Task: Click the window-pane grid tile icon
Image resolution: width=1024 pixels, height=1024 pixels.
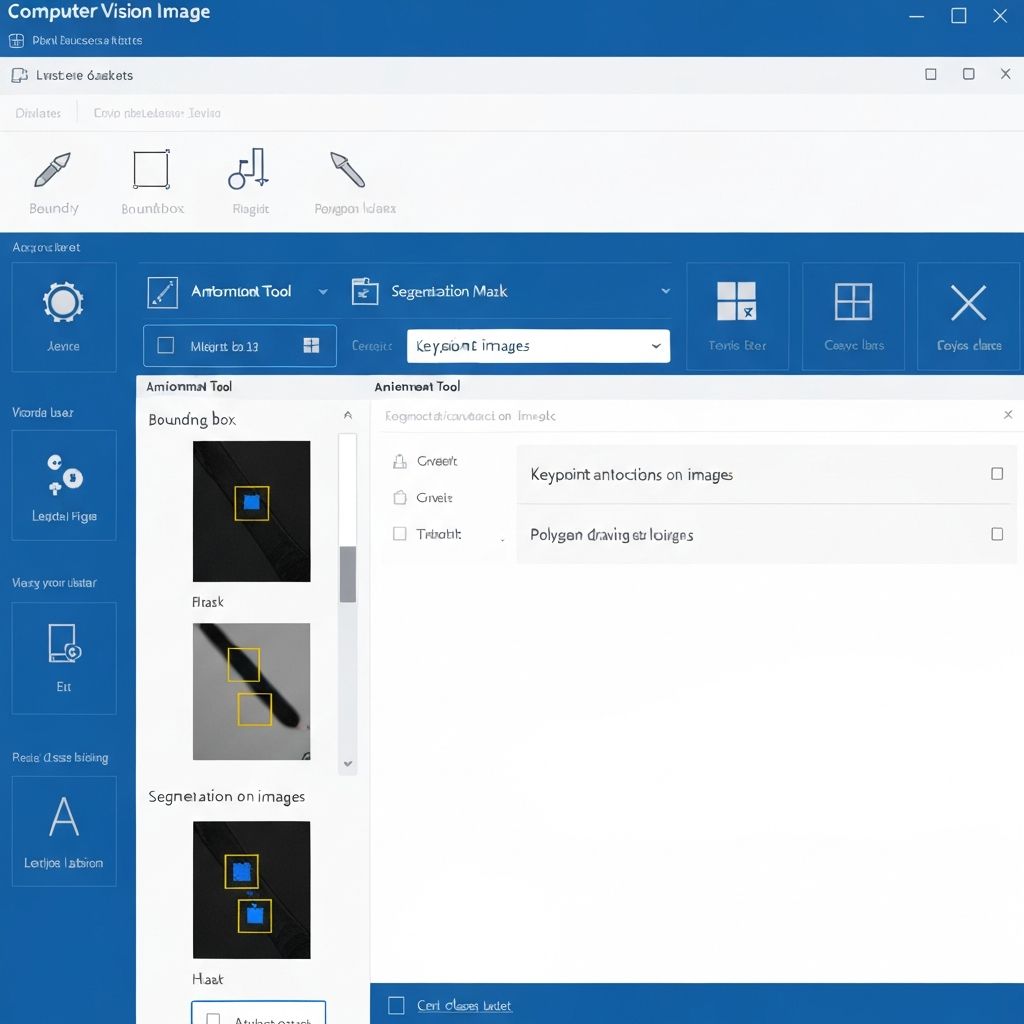Action: click(x=853, y=302)
